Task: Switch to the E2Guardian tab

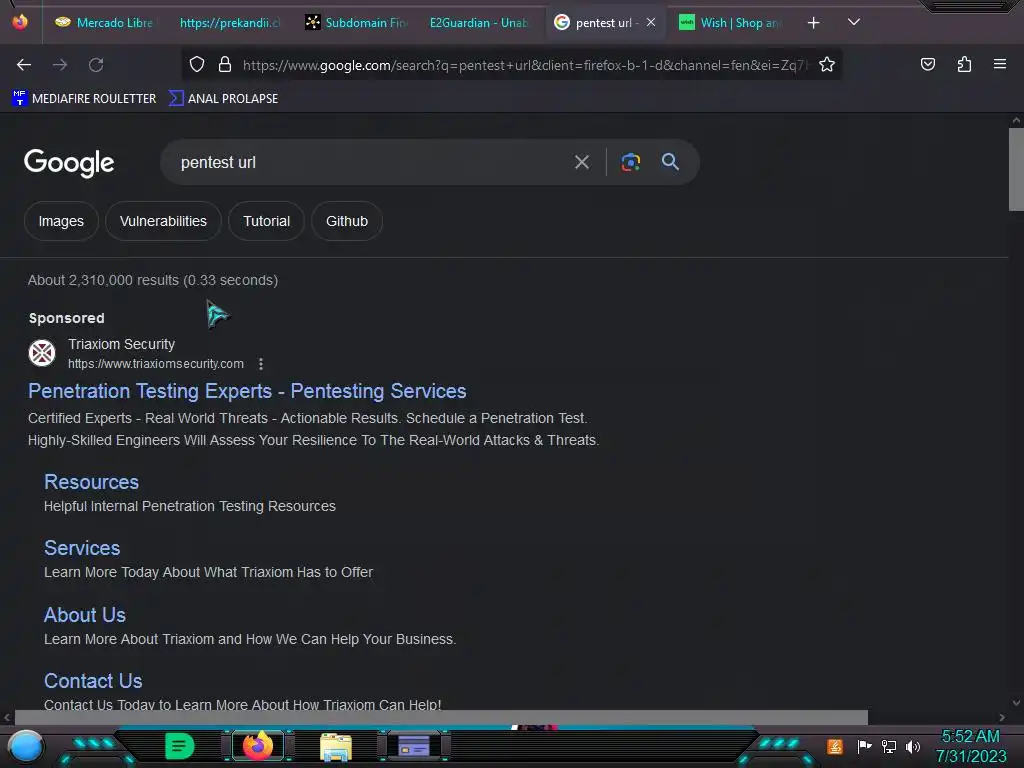Action: 479,23
